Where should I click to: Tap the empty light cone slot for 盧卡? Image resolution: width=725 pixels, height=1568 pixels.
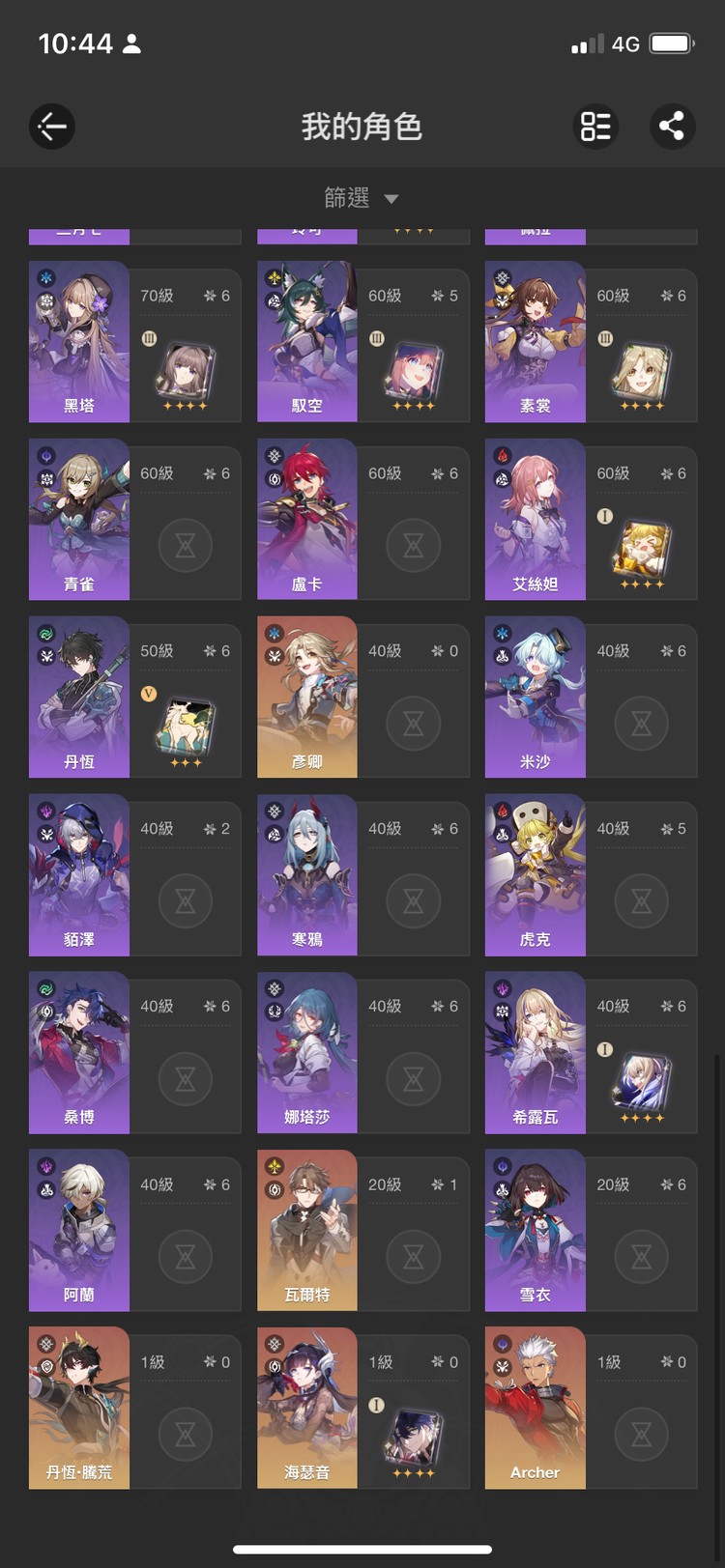(x=413, y=546)
